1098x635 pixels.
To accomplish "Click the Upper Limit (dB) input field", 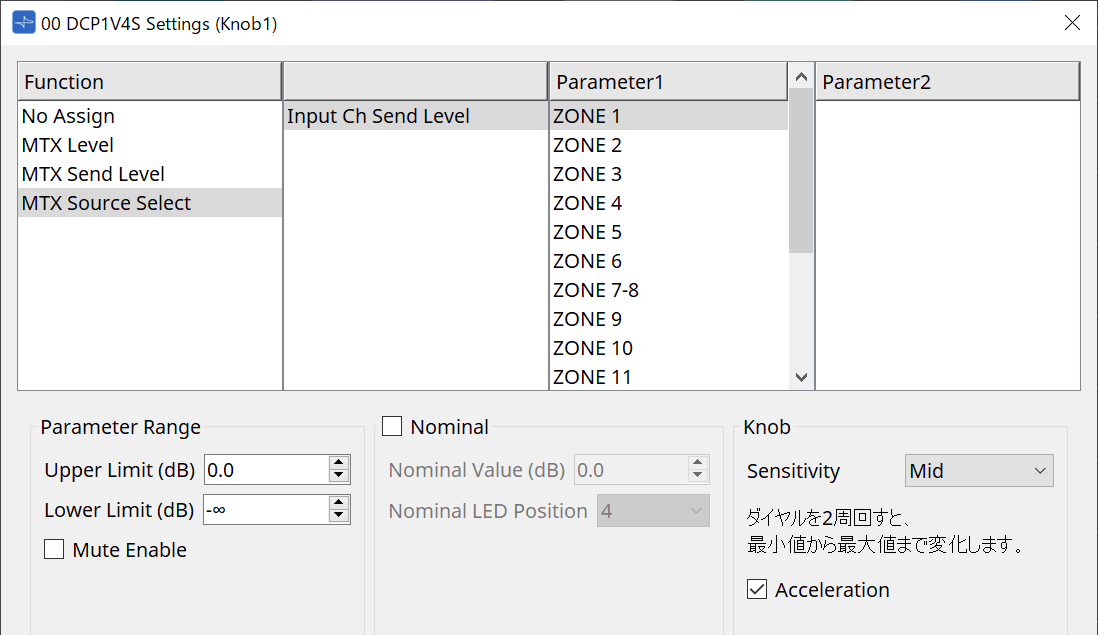I will click(x=265, y=470).
